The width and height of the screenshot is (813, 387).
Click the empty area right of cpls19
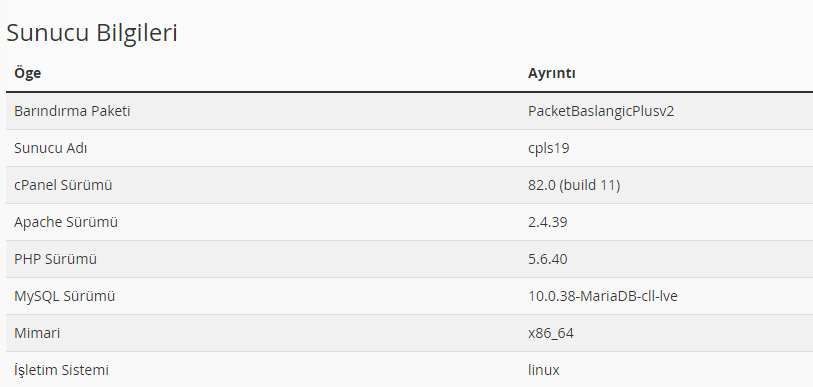(690, 148)
